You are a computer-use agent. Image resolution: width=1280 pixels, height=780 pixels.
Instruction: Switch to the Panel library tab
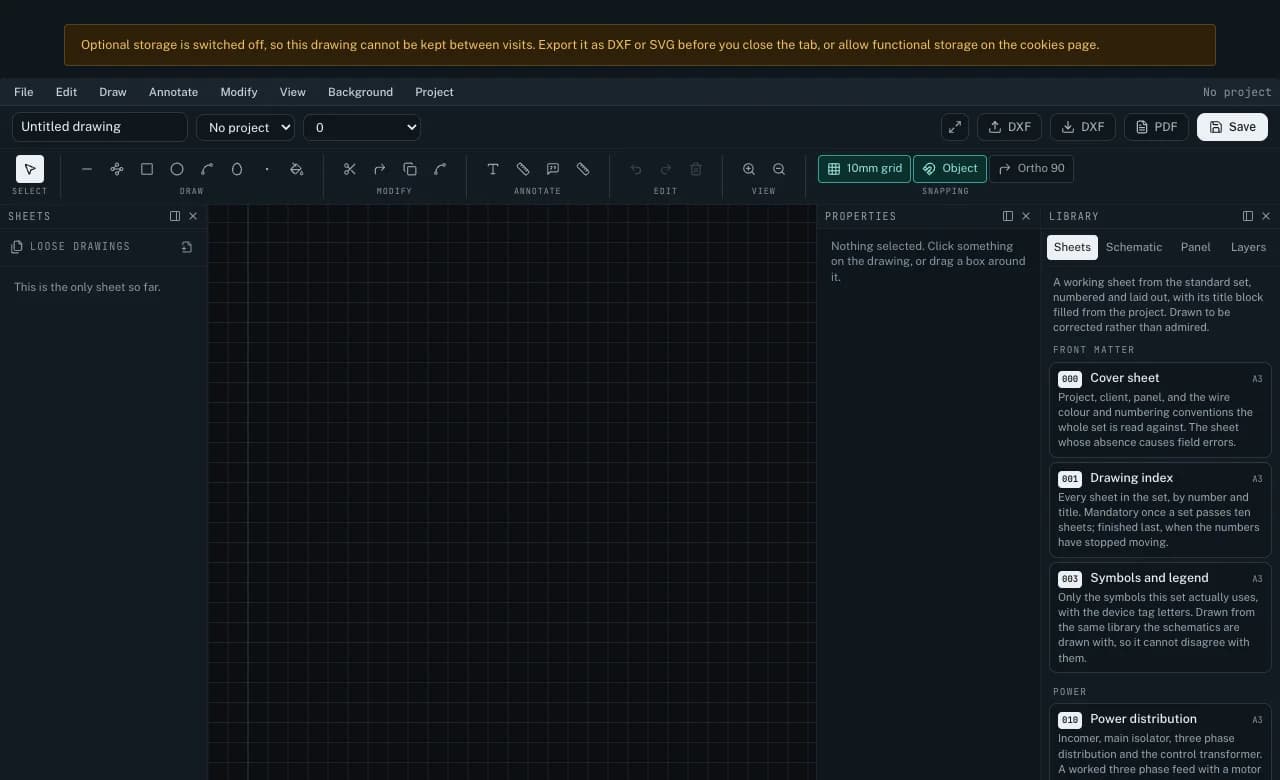coord(1195,247)
